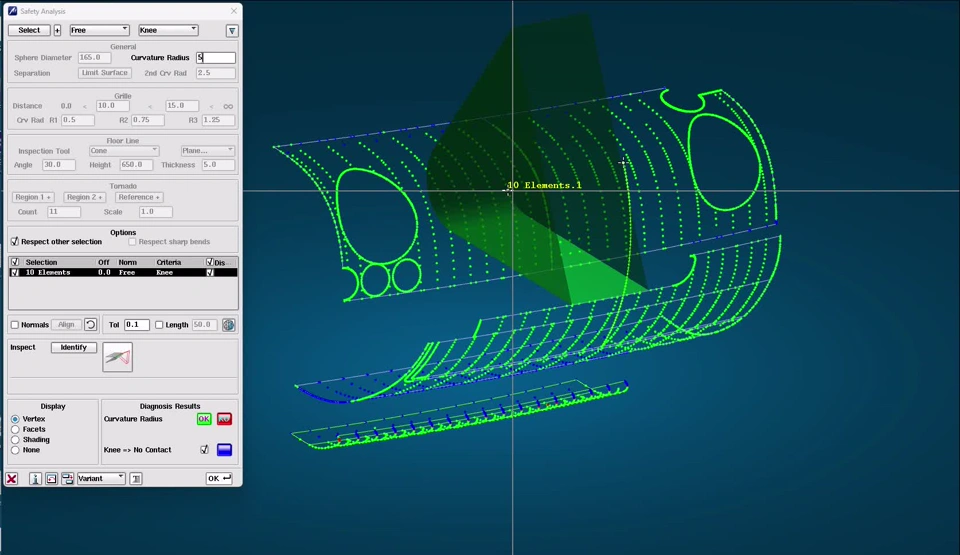This screenshot has width=960, height=555.
Task: Click the inspect section-plane thumbnail icon
Action: [x=118, y=357]
